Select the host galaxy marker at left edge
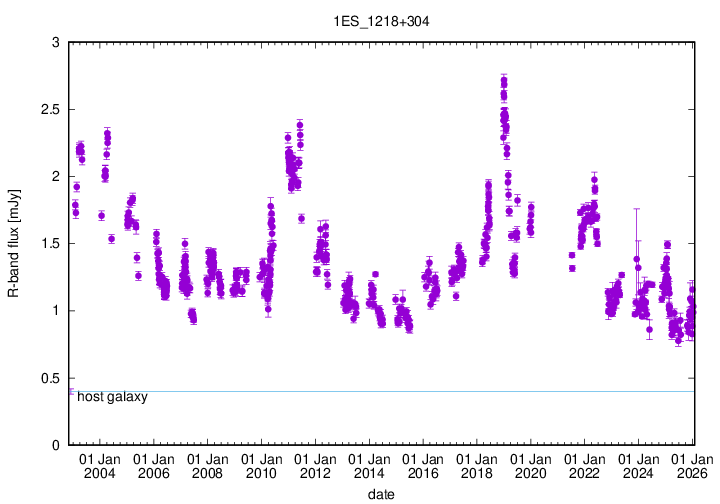720x504 pixels. [x=70, y=392]
